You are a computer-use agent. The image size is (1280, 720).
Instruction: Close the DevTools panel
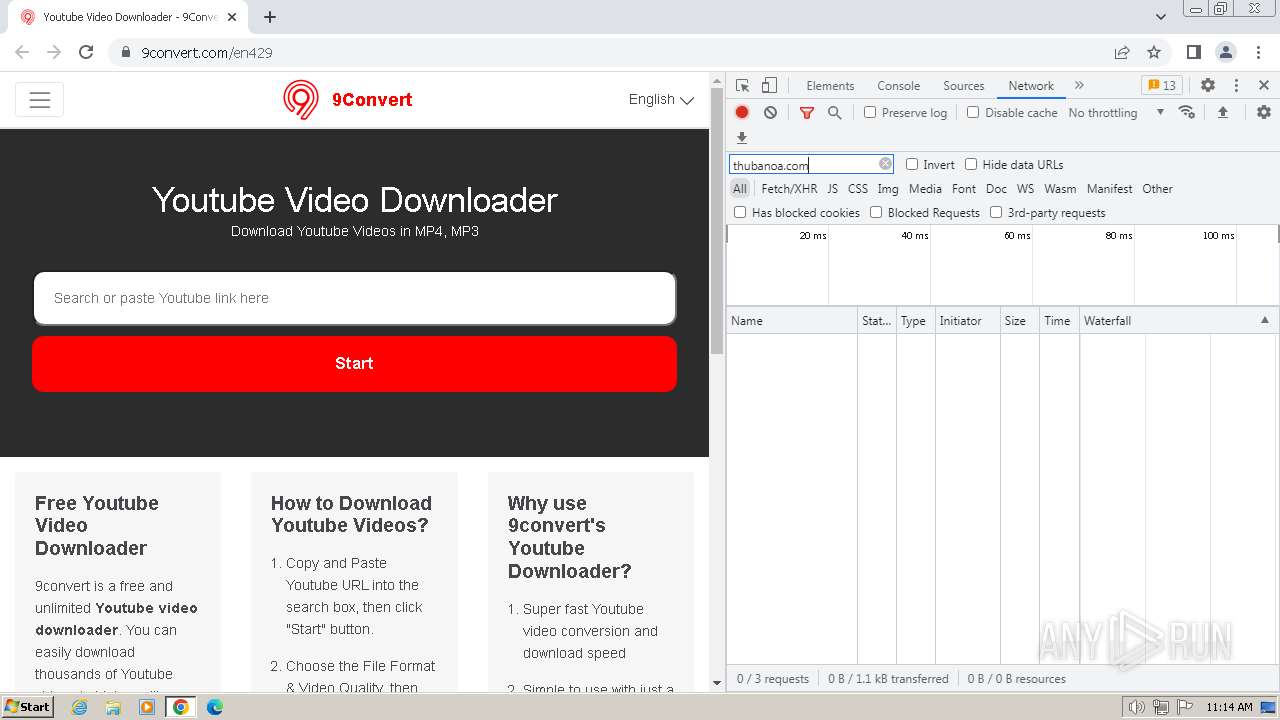point(1264,86)
